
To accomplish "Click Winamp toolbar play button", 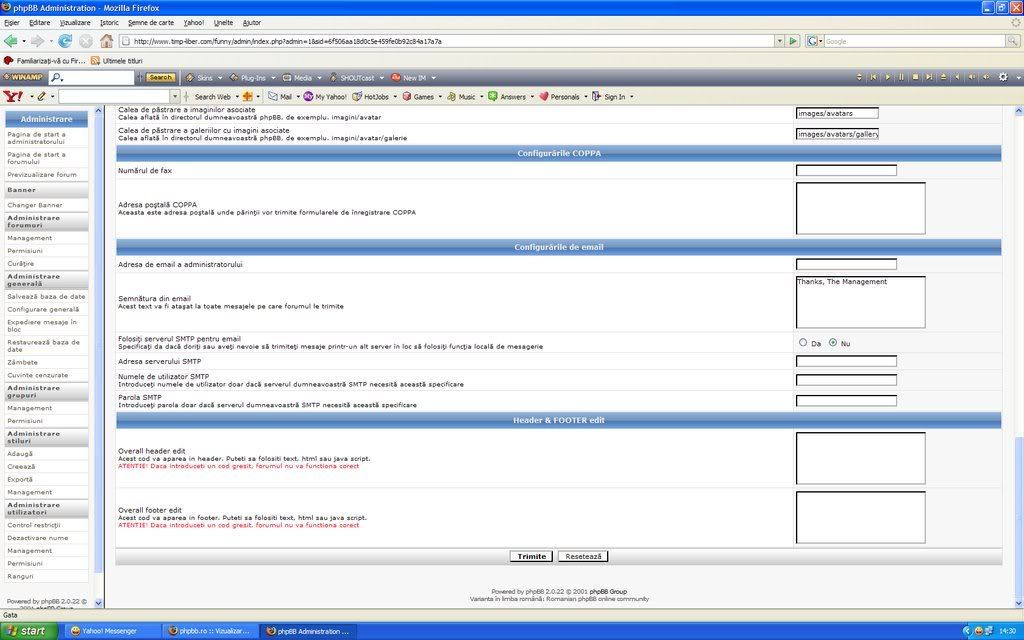I will [887, 77].
